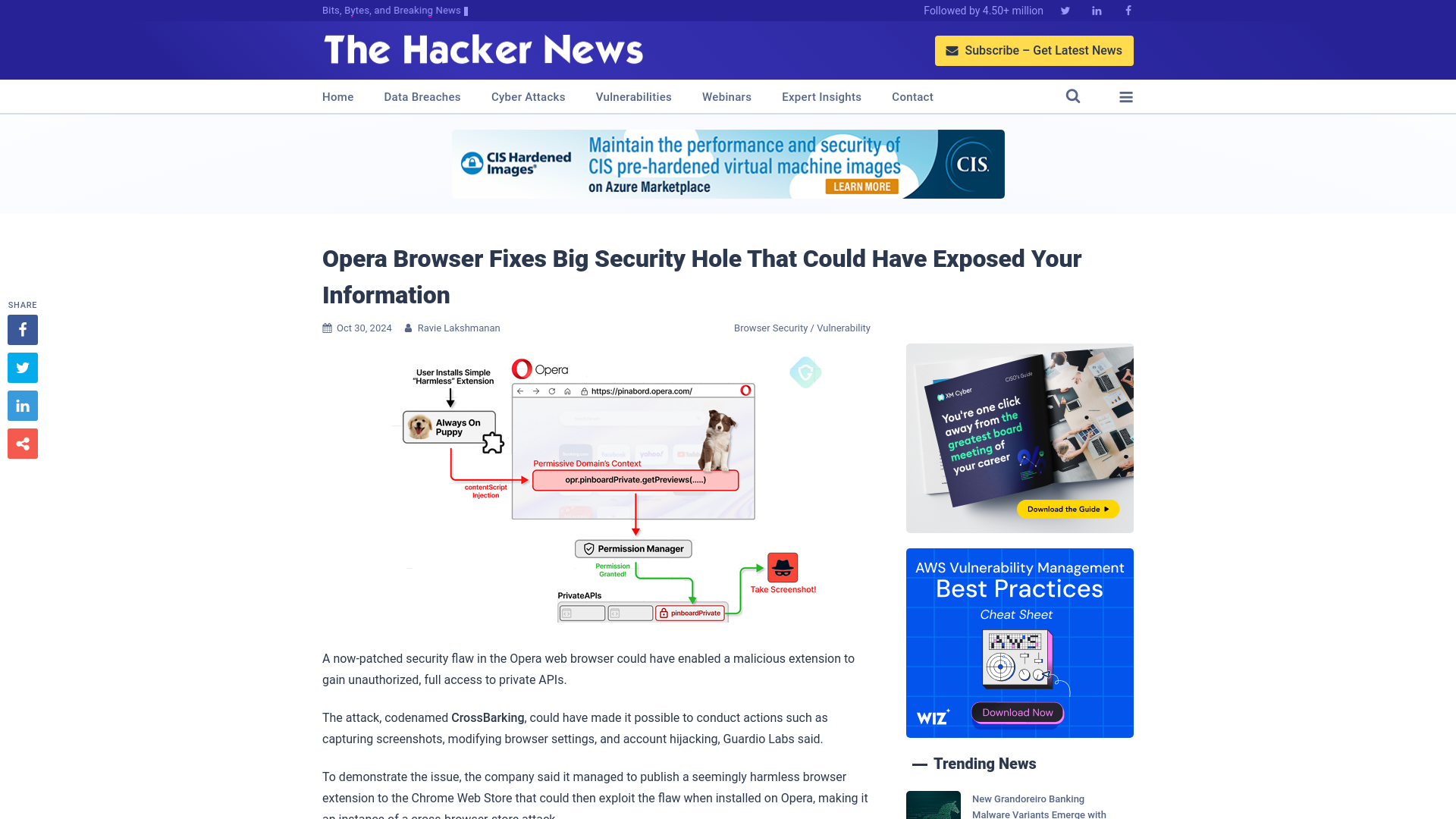Select the Vulnerabilities menu tab
Image resolution: width=1456 pixels, height=819 pixels.
633,96
